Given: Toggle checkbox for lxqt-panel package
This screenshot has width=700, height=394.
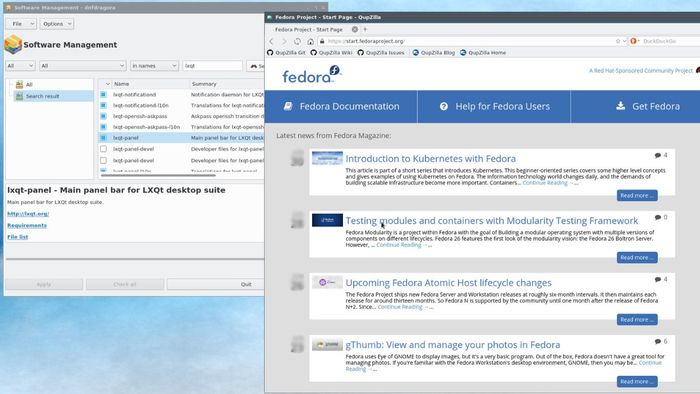Looking at the screenshot, I should [x=104, y=138].
